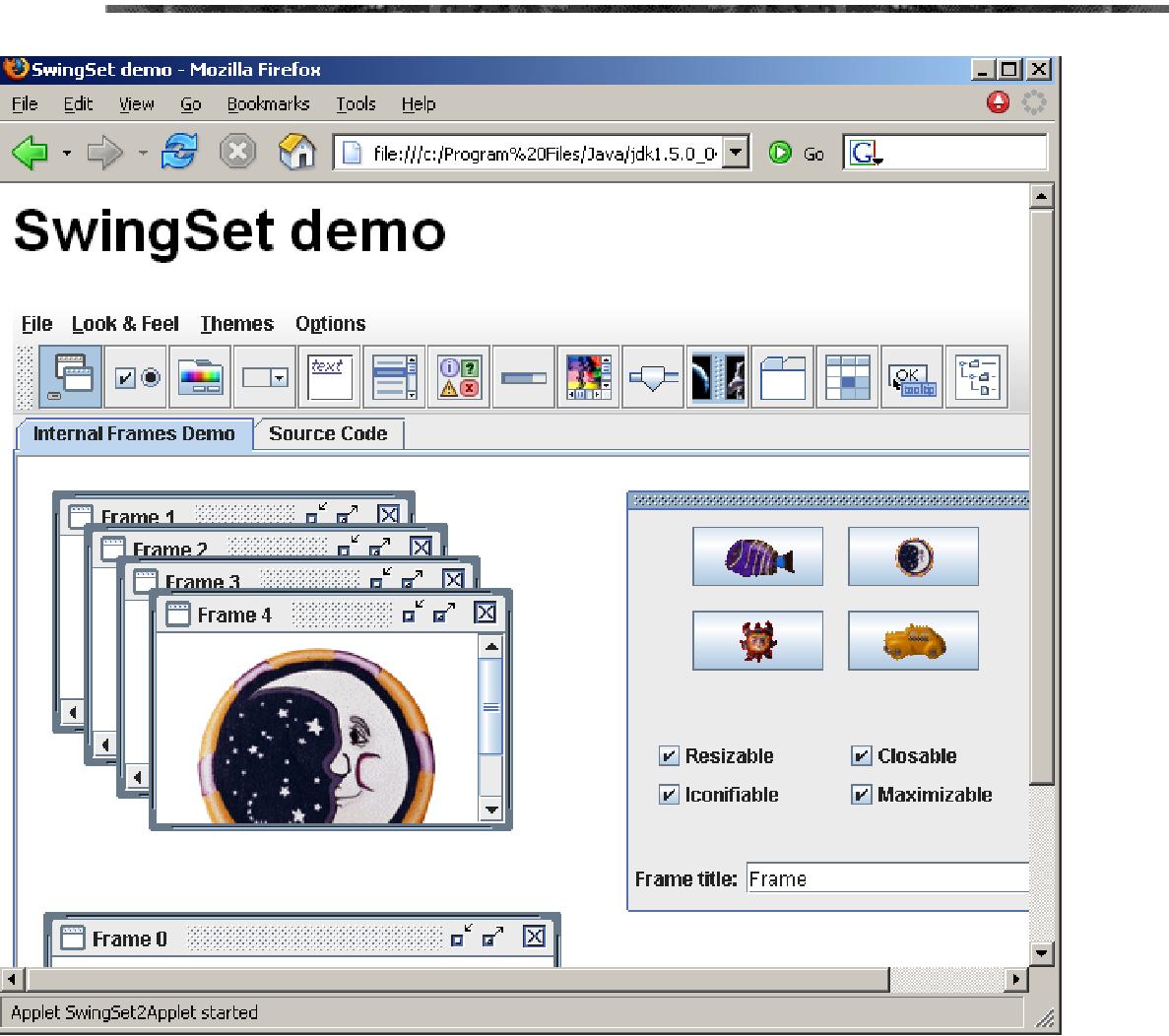Open the ToolTip demo OK icon

click(912, 377)
